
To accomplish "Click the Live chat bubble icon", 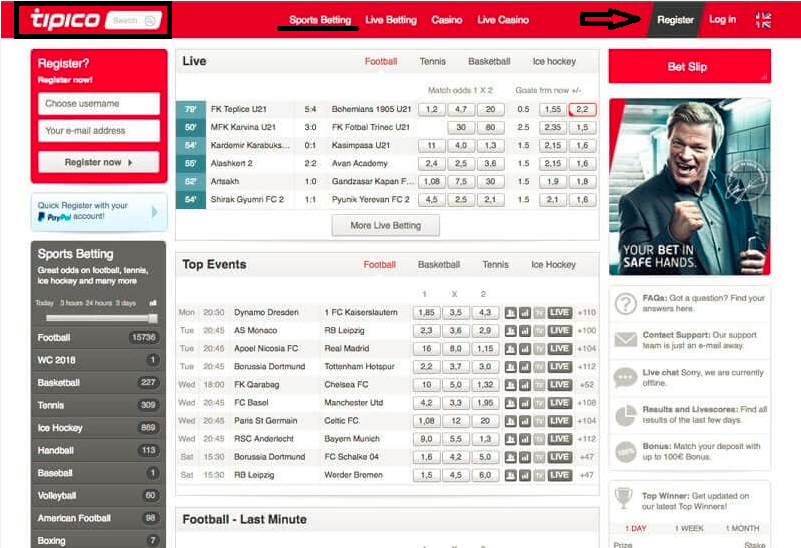I will [x=625, y=377].
